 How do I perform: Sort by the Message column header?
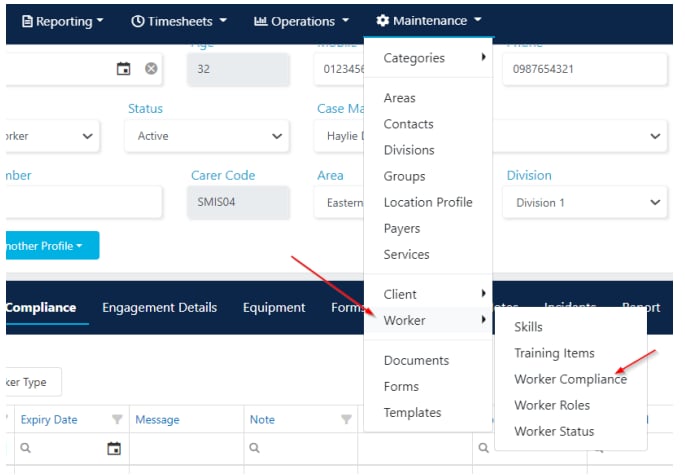[157, 420]
